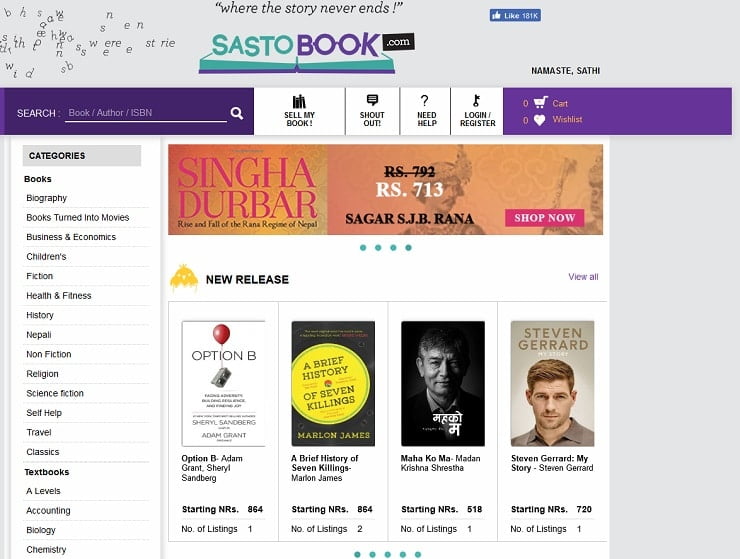Open Steven Gerrard My Story cover
The height and width of the screenshot is (559, 740).
pos(553,384)
